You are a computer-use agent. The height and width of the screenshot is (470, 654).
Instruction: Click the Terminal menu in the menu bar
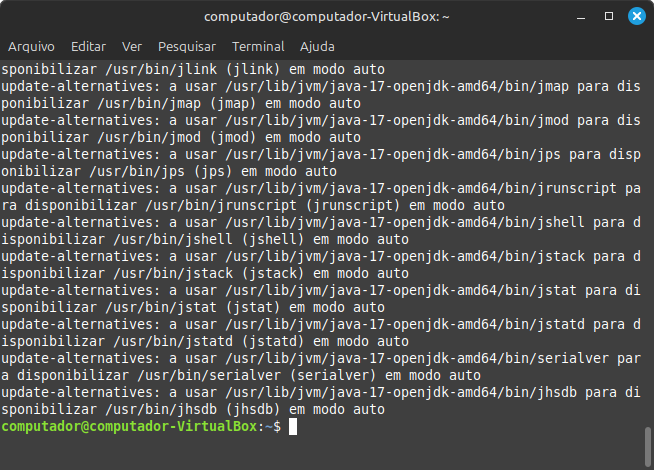[258, 47]
